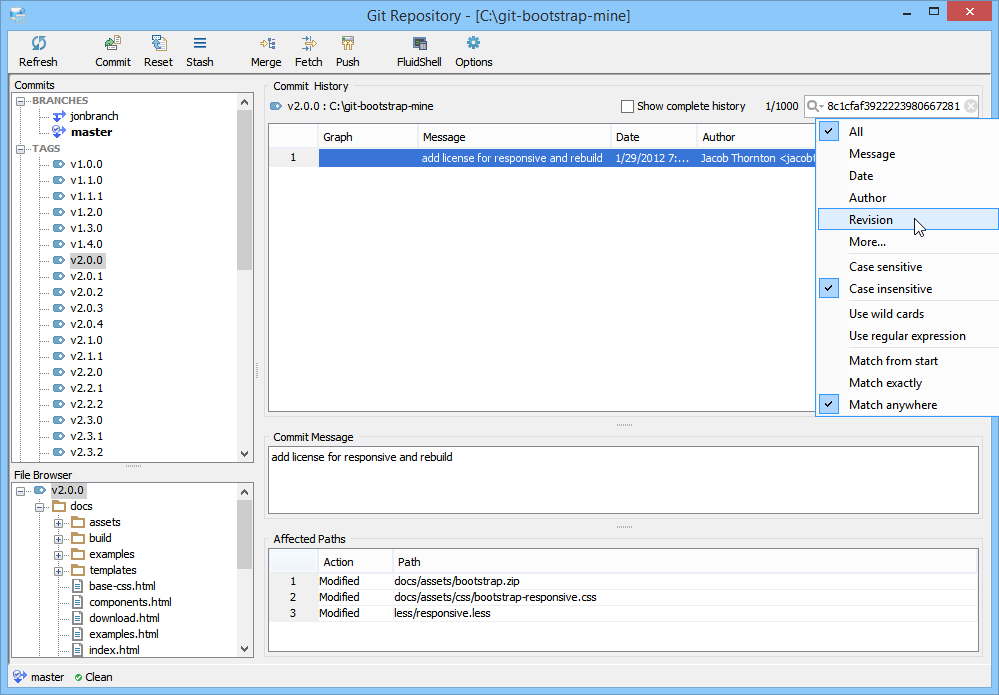
Task: Click the v2.3.2 tag icon
Action: 59,452
